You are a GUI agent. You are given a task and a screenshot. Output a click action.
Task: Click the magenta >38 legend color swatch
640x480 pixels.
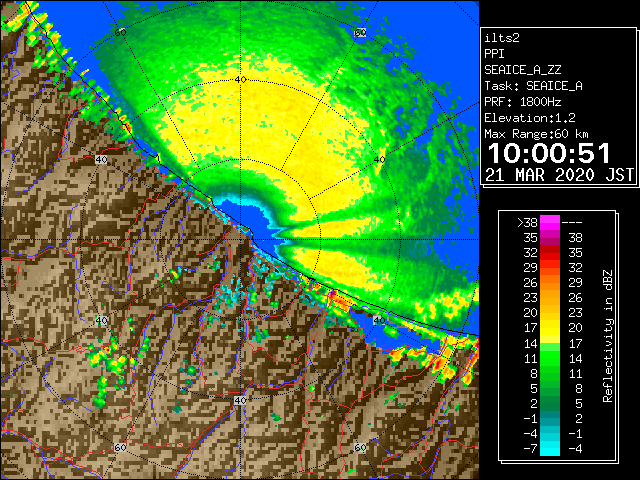550,223
